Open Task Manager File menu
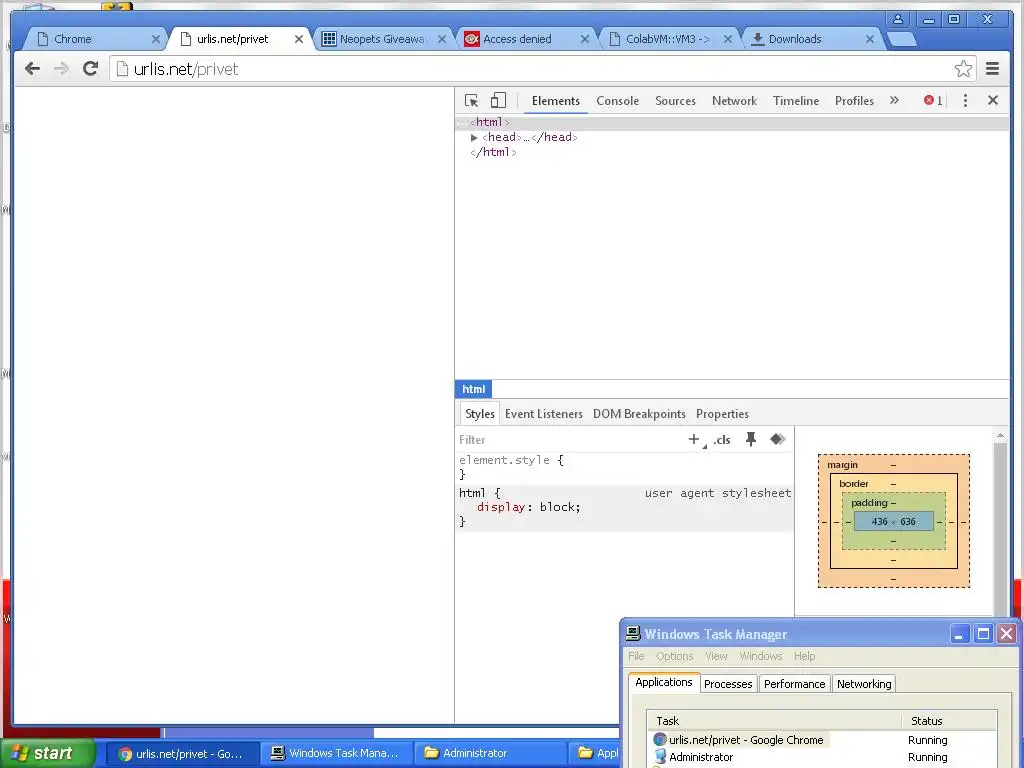 [x=635, y=656]
